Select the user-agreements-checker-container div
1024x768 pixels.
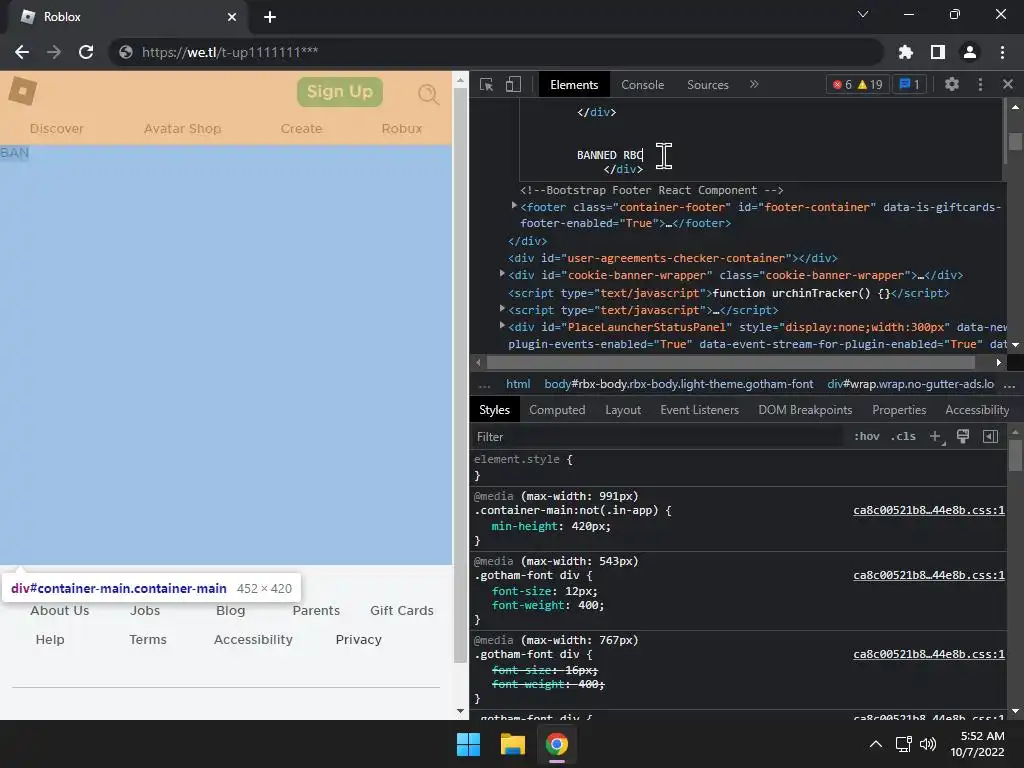click(x=673, y=258)
